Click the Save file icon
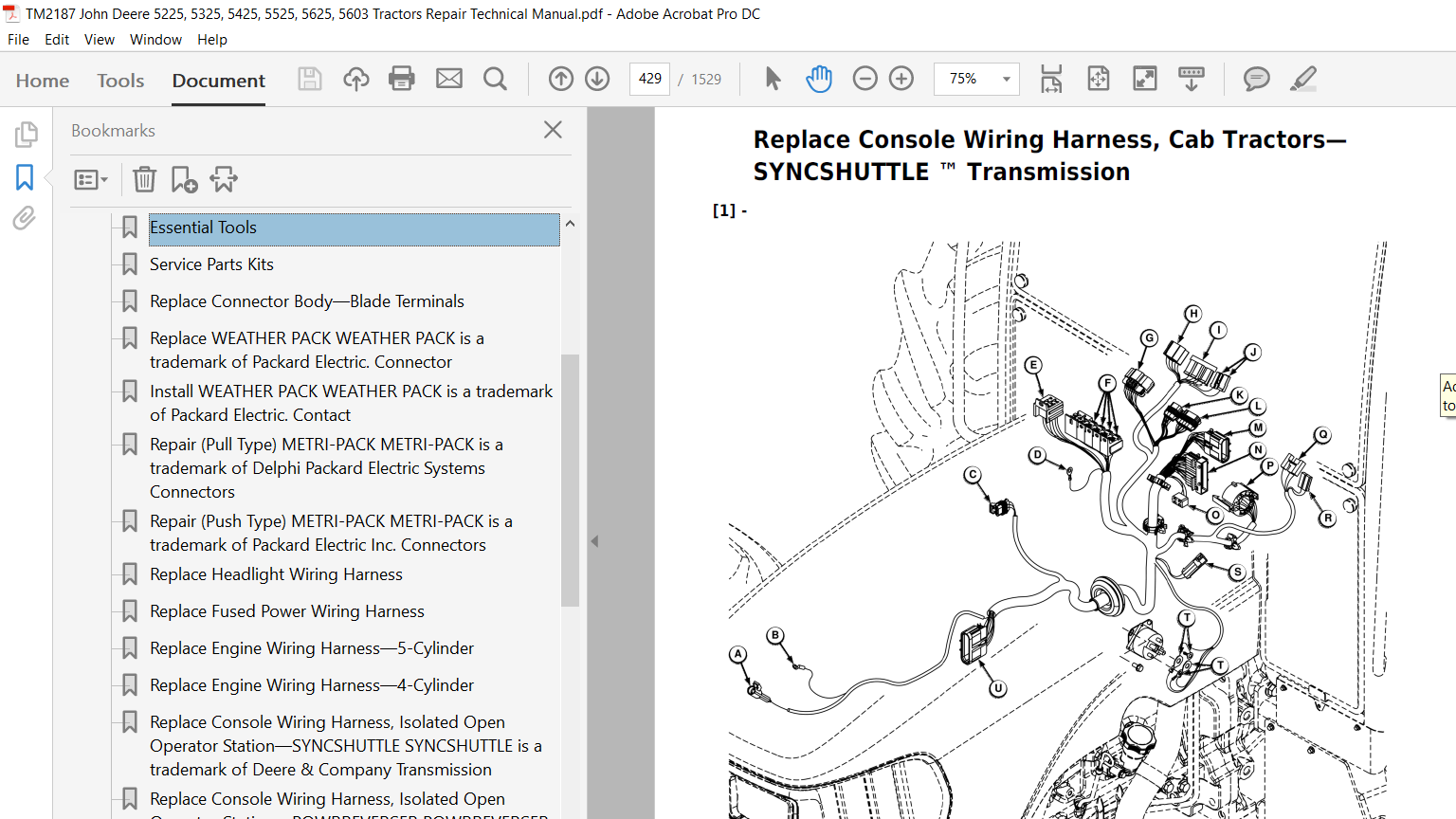 (310, 79)
